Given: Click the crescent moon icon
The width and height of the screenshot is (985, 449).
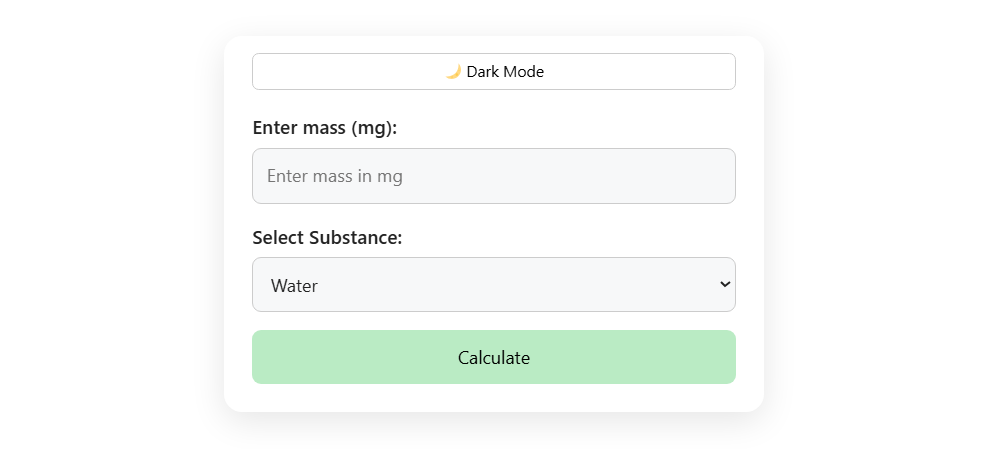Looking at the screenshot, I should click(x=453, y=72).
